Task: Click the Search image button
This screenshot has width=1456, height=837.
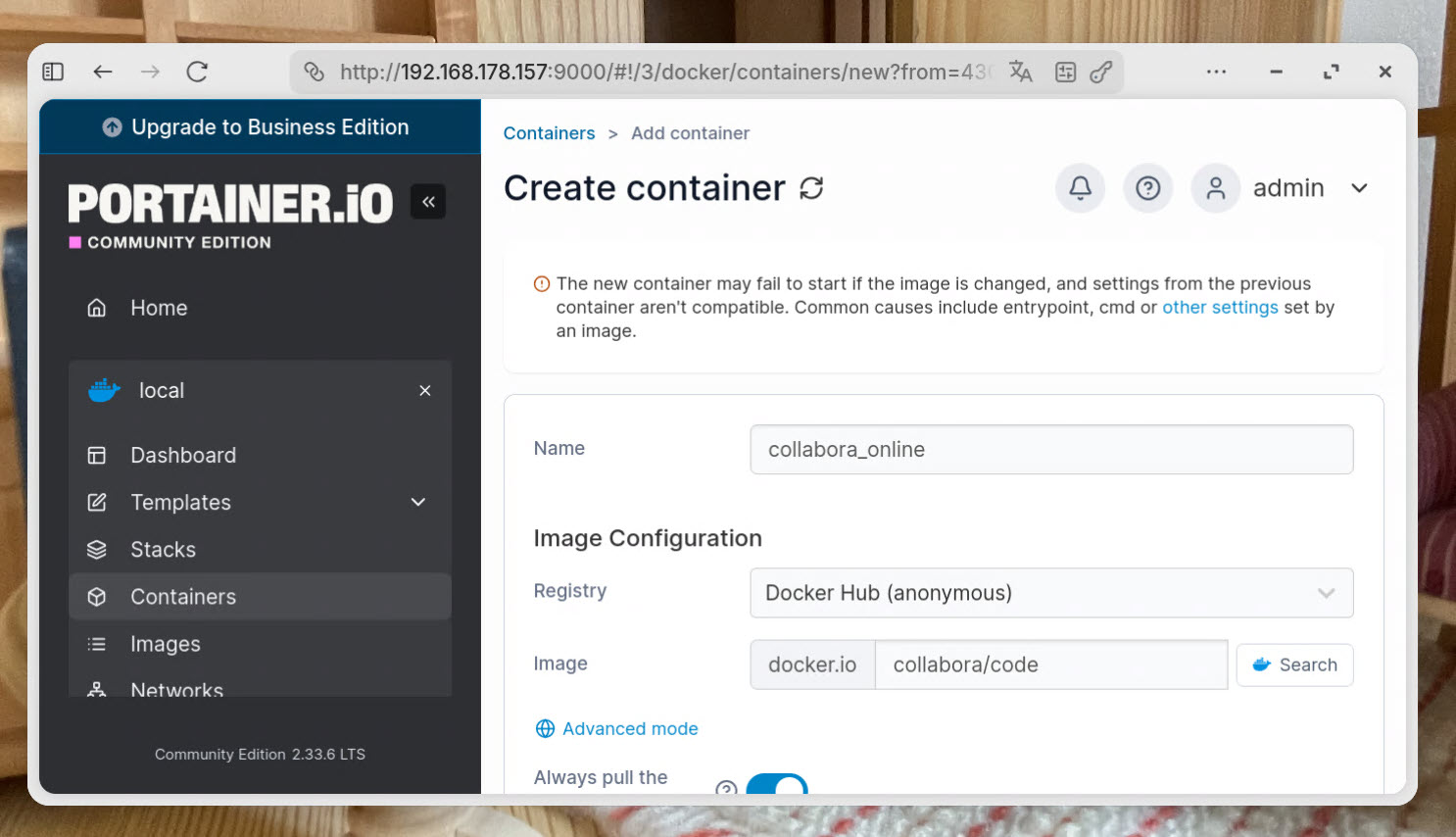Action: (1294, 665)
